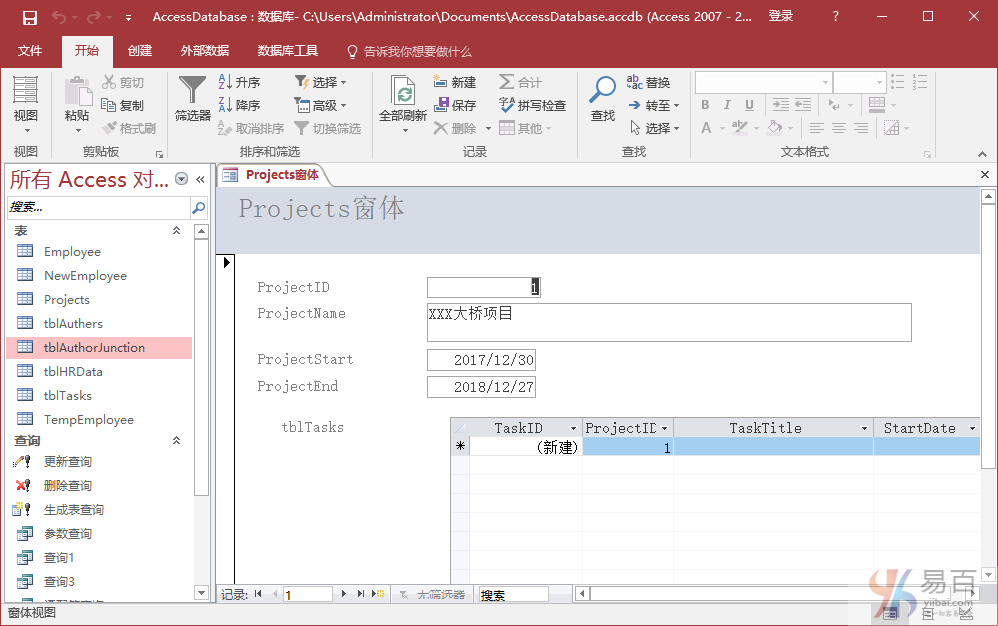Toggle bold text formatting
Image resolution: width=998 pixels, height=626 pixels.
(705, 105)
